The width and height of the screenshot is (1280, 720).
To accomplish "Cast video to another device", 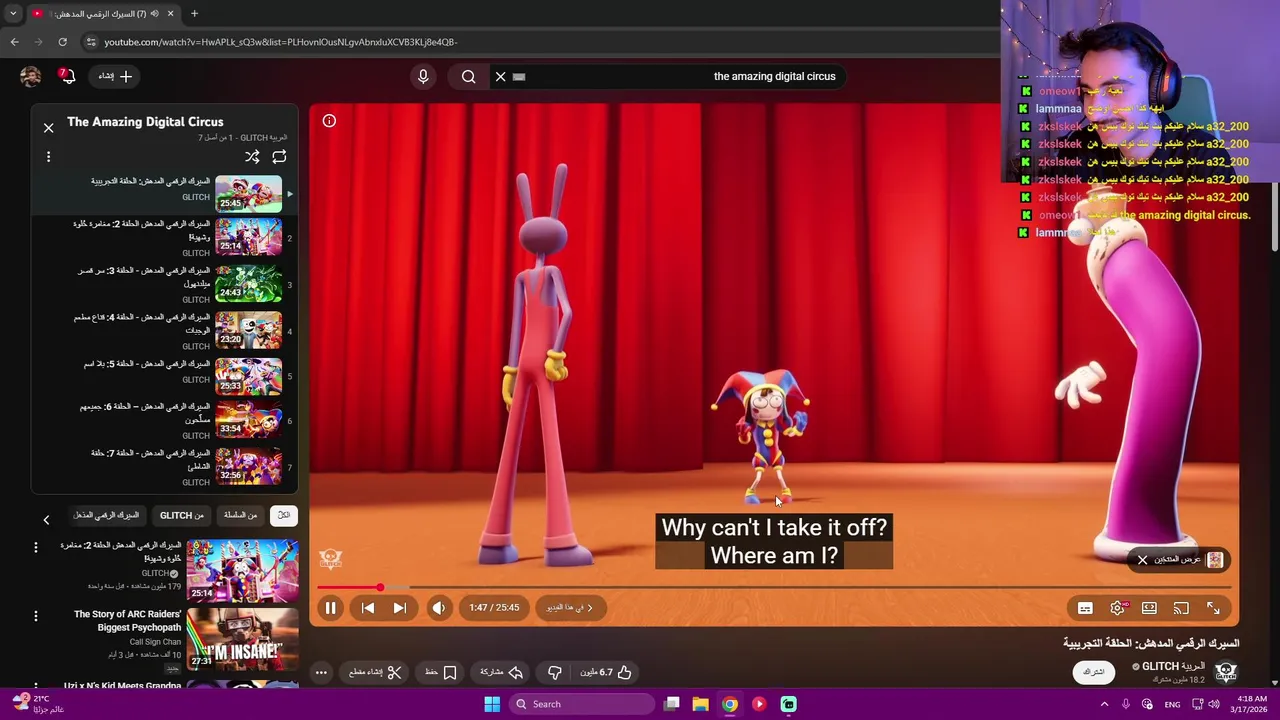I will 1181,608.
